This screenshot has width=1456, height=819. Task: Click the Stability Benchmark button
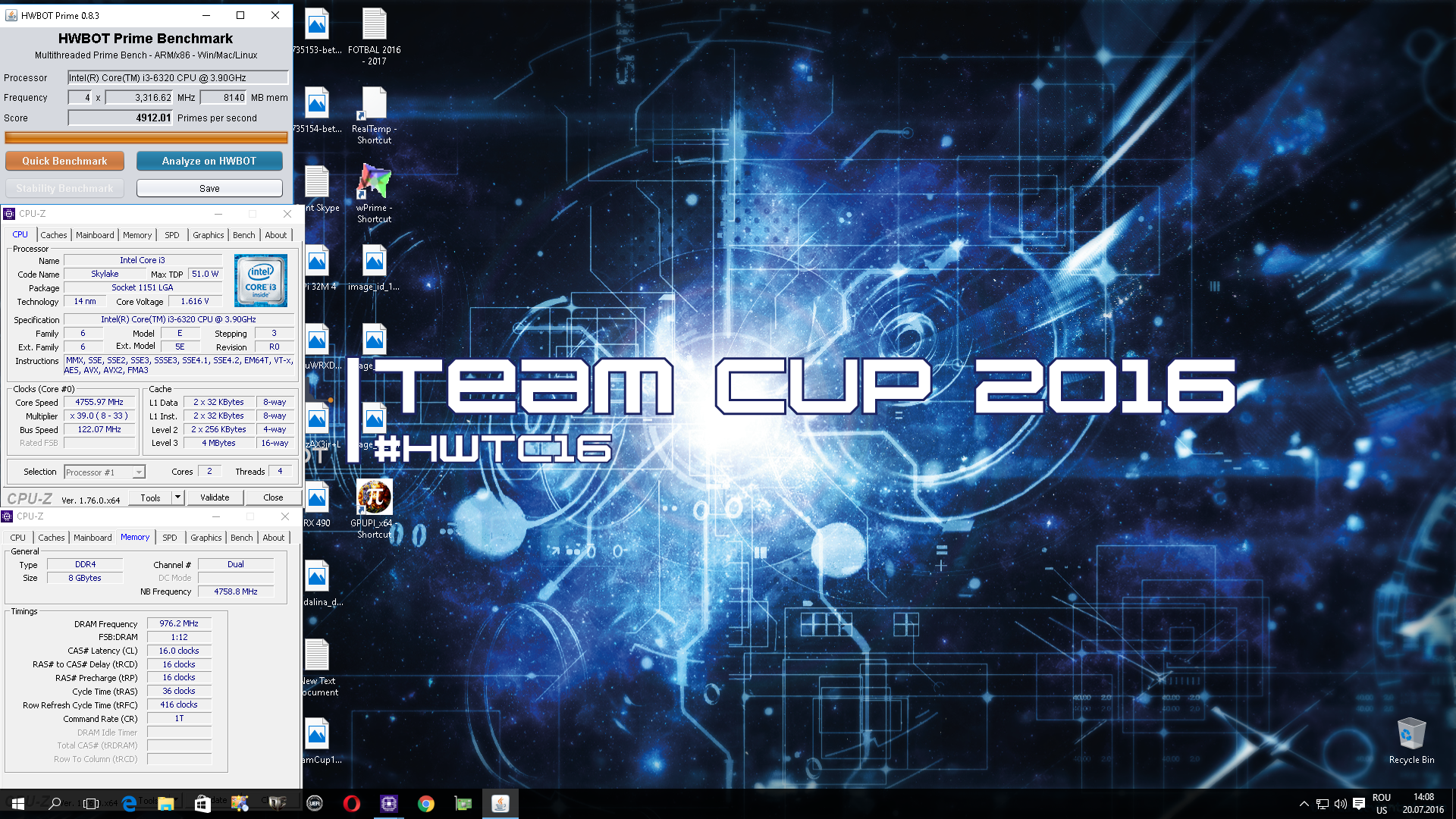tap(64, 188)
